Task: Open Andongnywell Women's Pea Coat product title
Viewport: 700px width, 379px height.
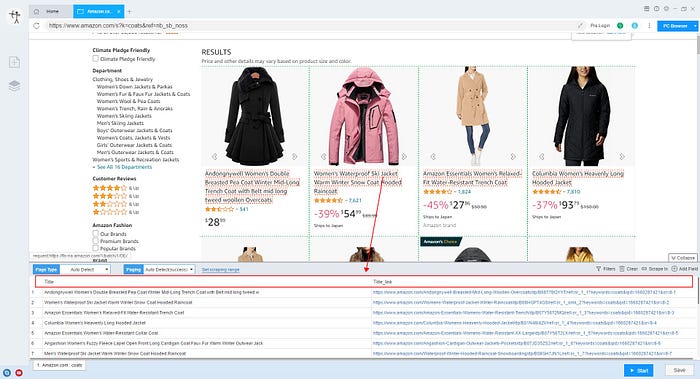Action: tap(252, 187)
